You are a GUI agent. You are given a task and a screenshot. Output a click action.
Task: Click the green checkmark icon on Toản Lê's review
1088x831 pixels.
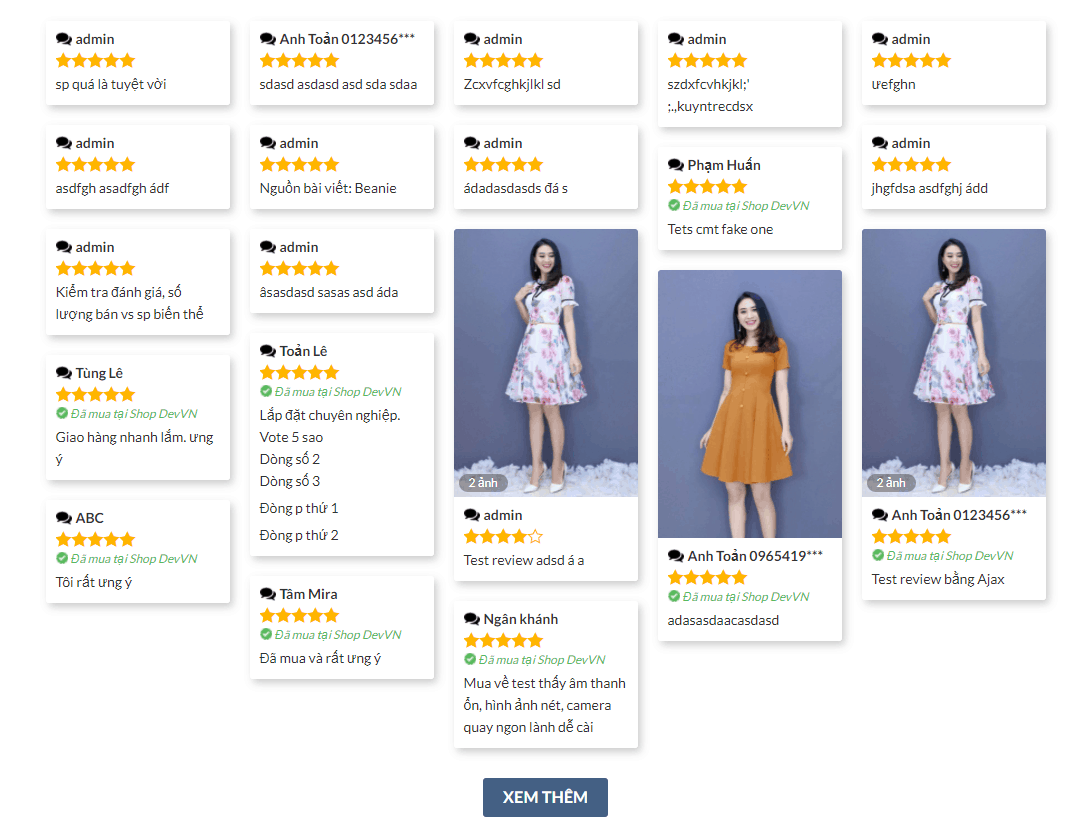pyautogui.click(x=265, y=391)
